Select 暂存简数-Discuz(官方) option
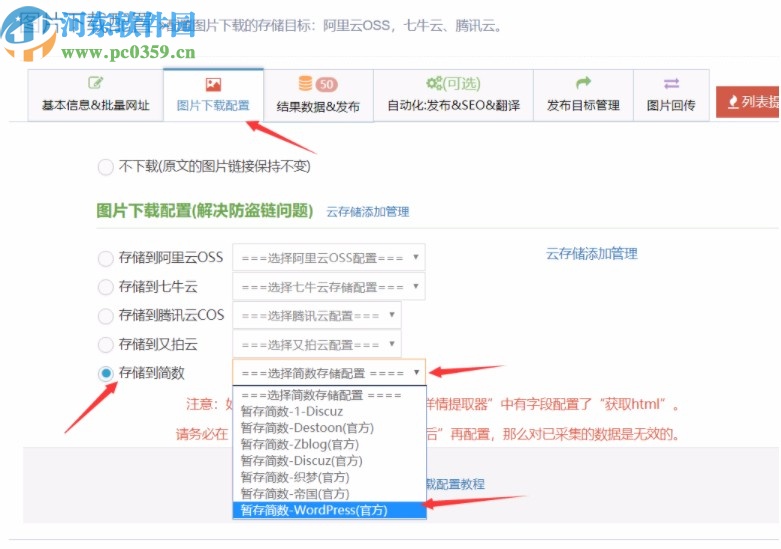This screenshot has height=549, width=781. [329, 461]
